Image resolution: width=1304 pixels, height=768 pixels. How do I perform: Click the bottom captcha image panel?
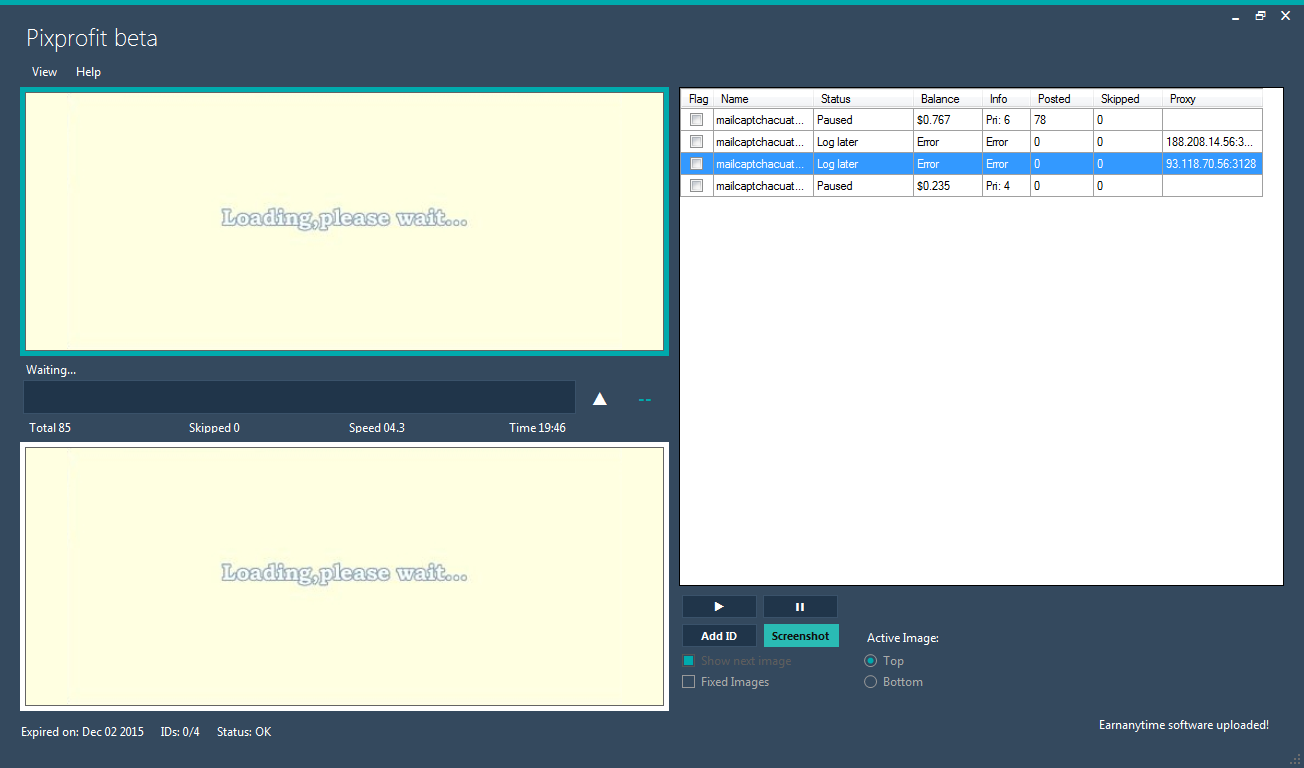(x=344, y=576)
